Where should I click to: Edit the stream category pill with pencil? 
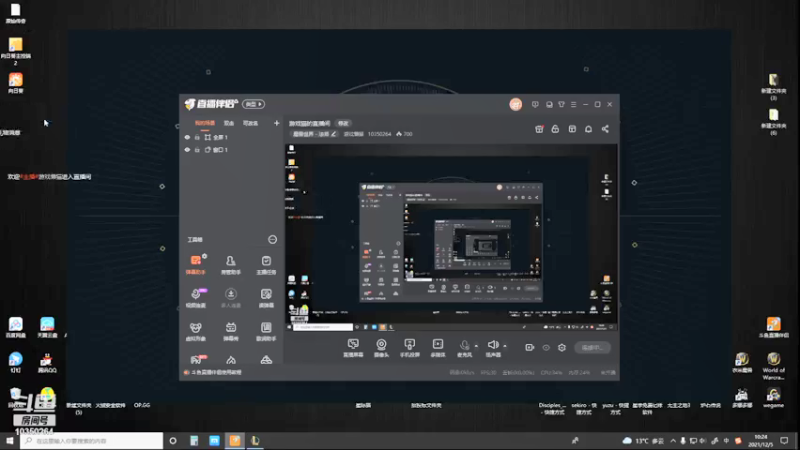coord(314,134)
